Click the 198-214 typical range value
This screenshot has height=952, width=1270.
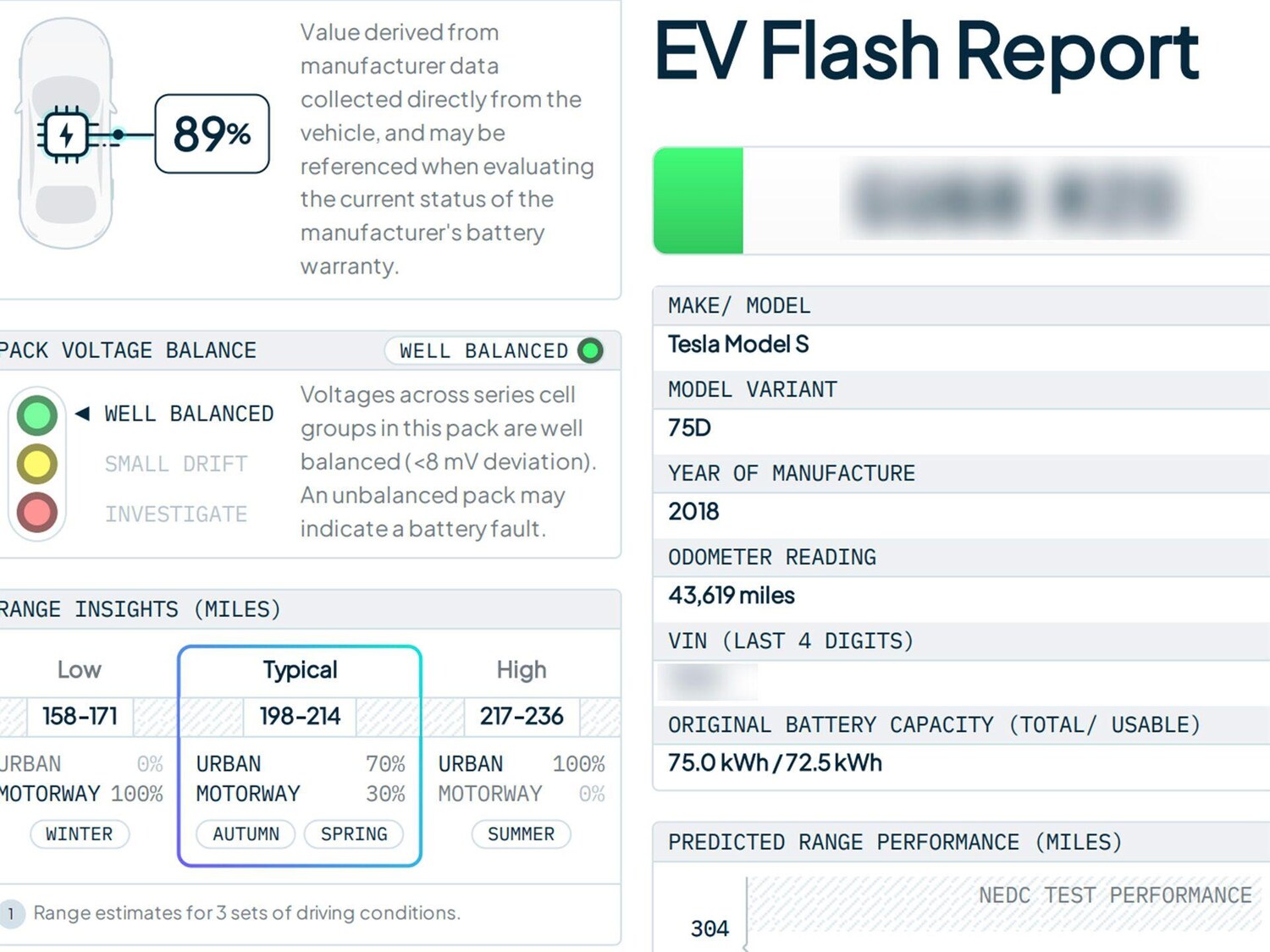pos(300,717)
